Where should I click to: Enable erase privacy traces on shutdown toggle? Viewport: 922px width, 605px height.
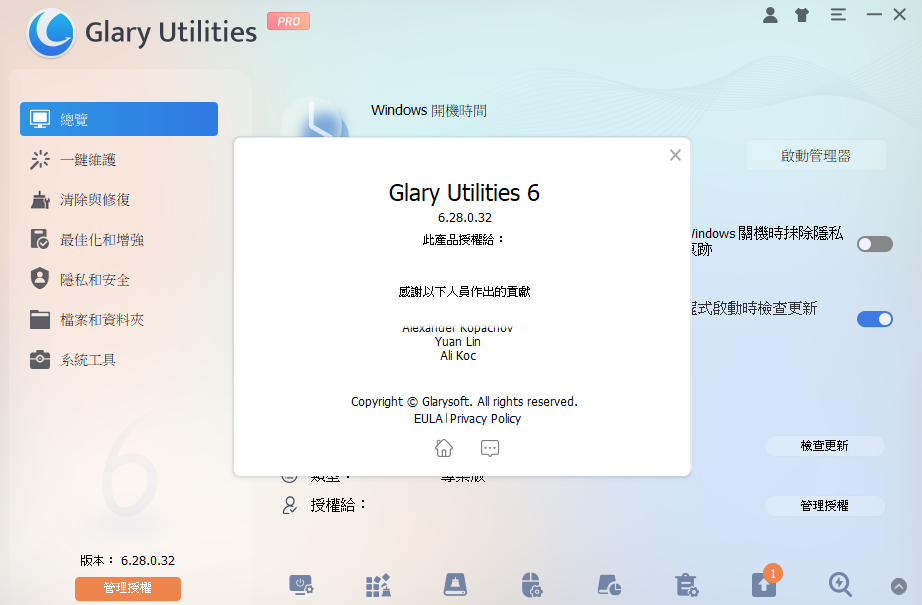coord(874,244)
